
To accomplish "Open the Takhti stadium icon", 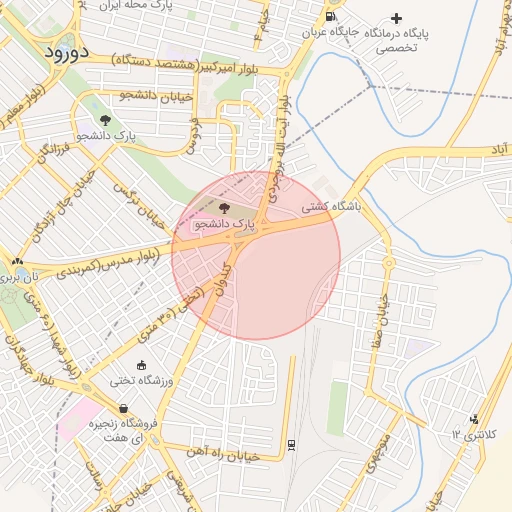I will (142, 366).
